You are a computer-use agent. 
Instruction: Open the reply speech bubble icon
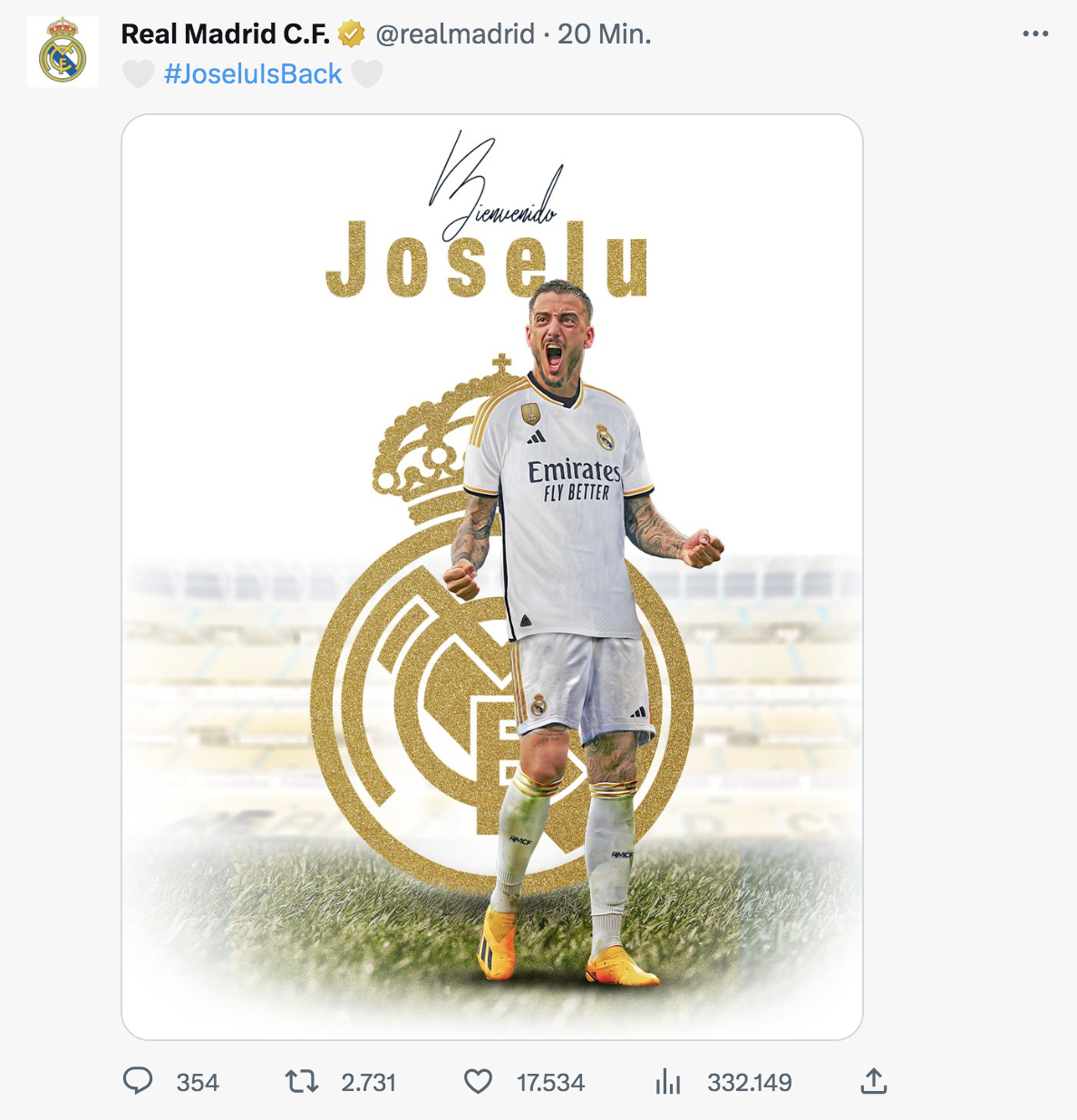pyautogui.click(x=138, y=1081)
